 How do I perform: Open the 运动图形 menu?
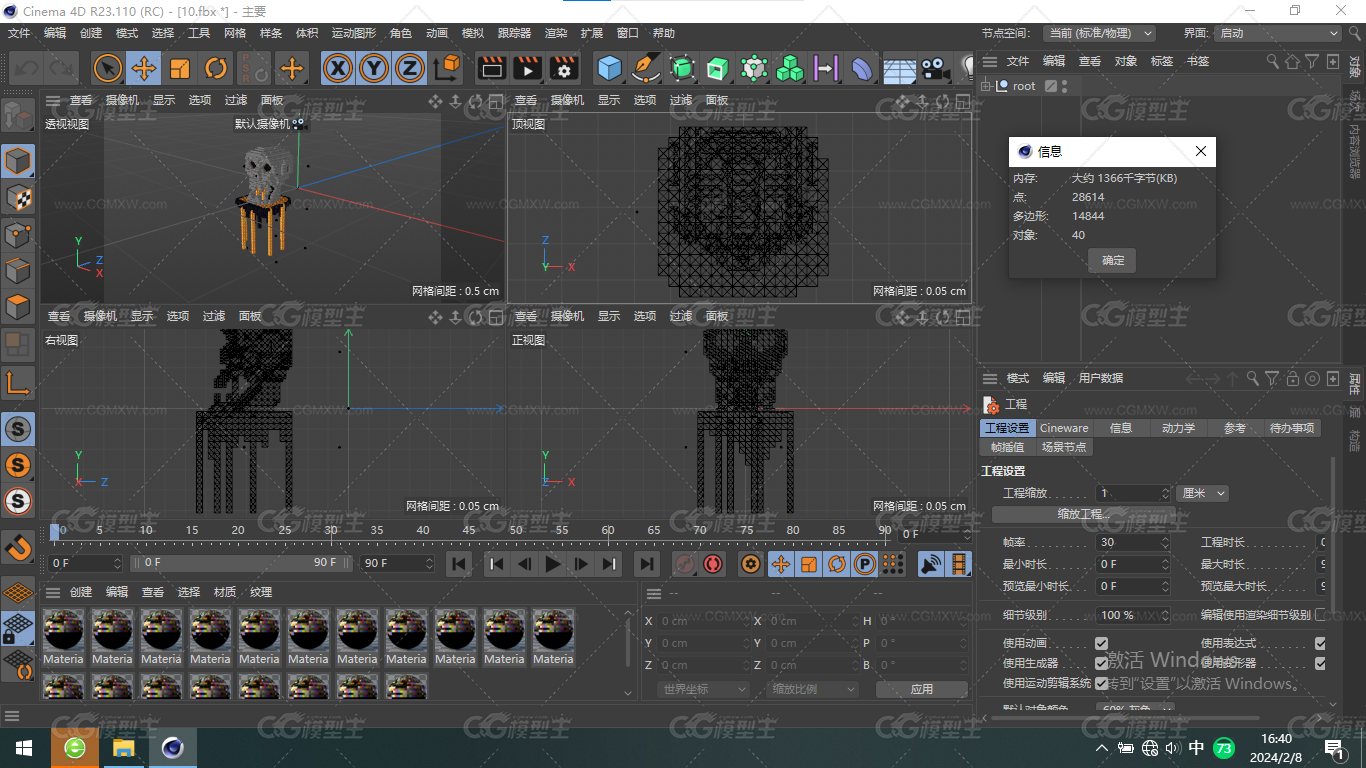pyautogui.click(x=354, y=33)
